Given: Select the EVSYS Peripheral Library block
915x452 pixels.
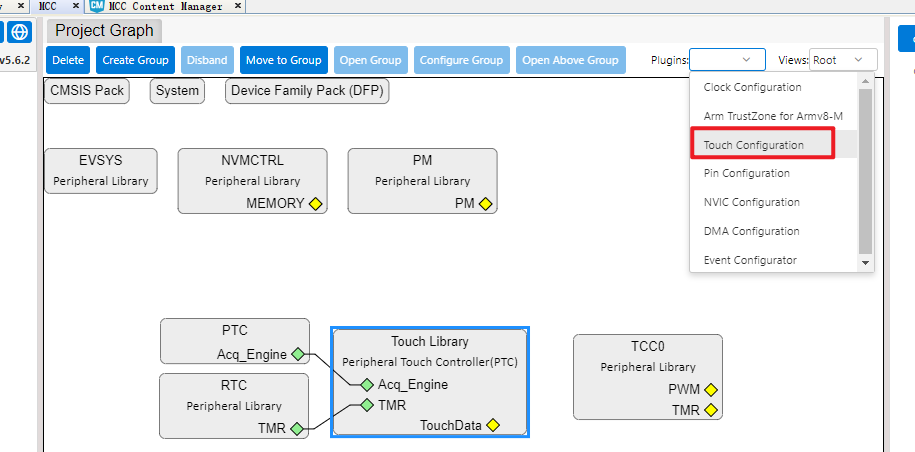Looking at the screenshot, I should (101, 171).
